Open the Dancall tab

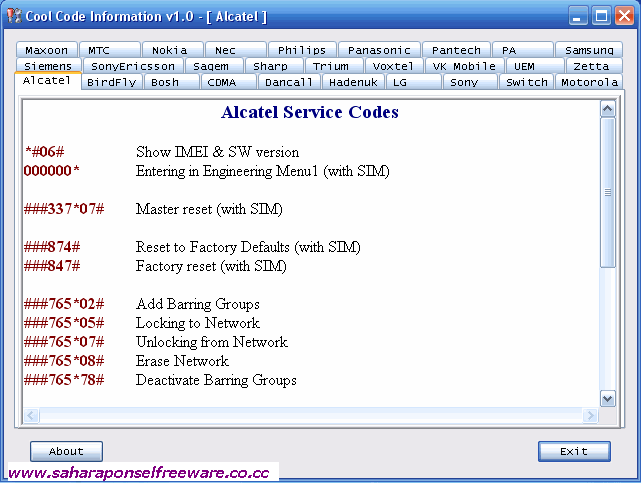[x=289, y=82]
